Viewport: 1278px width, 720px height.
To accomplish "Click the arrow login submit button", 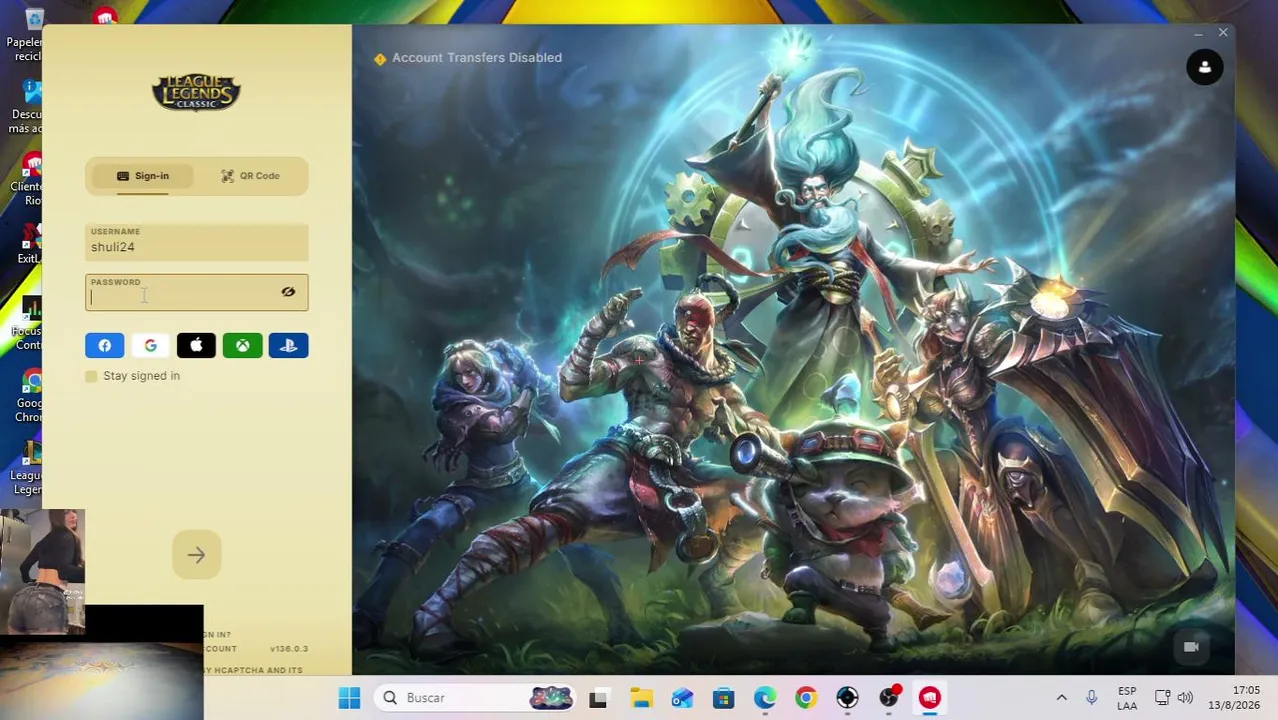I will coord(196,555).
